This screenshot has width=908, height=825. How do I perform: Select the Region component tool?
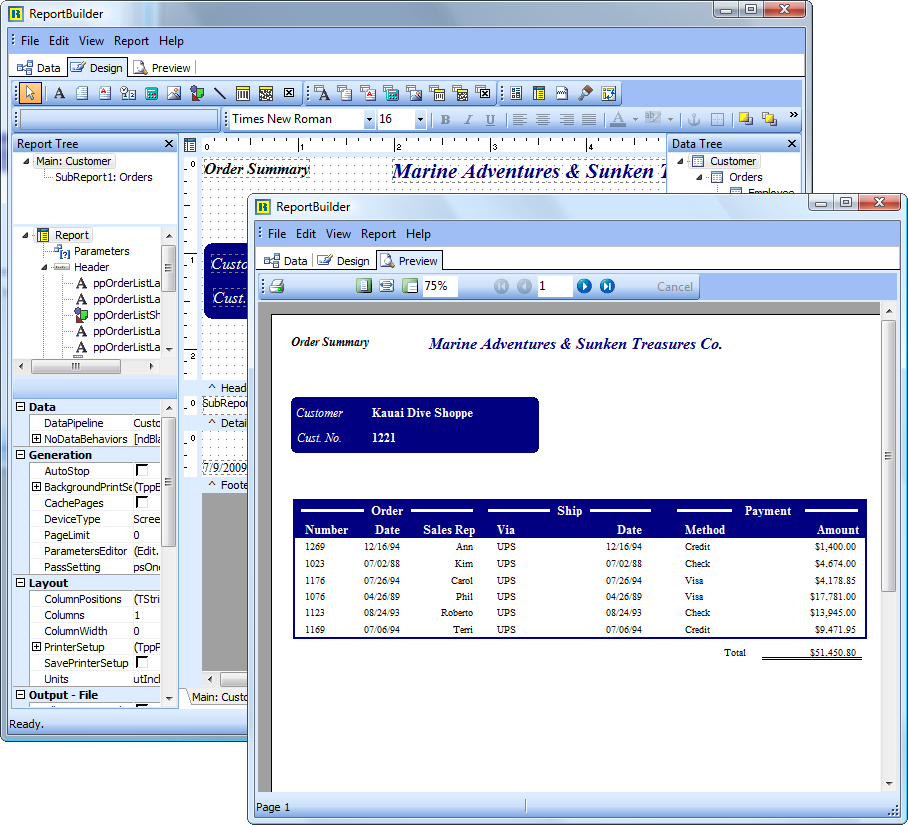516,93
